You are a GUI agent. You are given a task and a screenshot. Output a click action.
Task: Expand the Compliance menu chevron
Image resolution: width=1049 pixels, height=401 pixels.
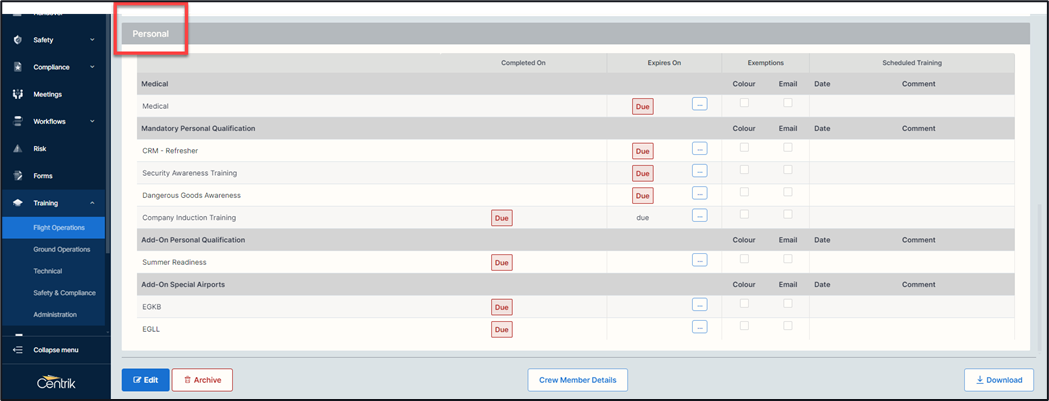(x=92, y=67)
